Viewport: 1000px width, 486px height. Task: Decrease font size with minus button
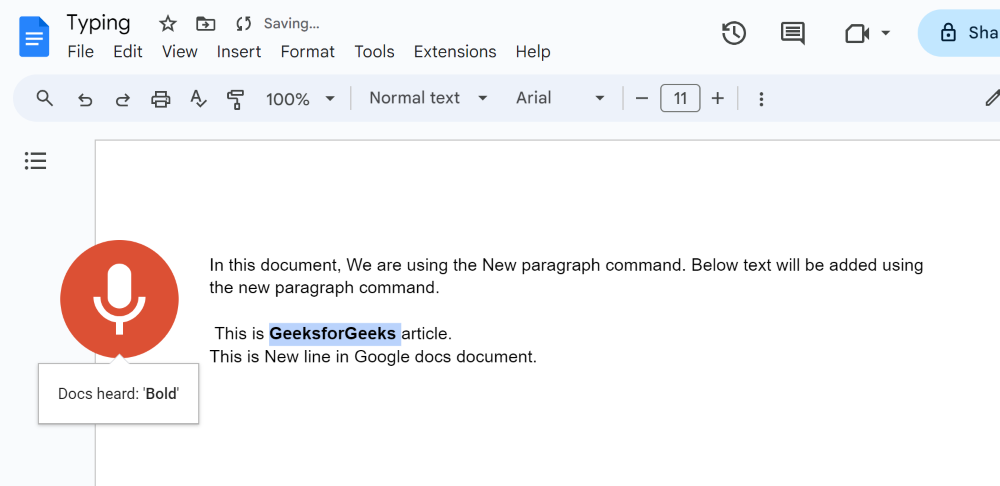[642, 98]
